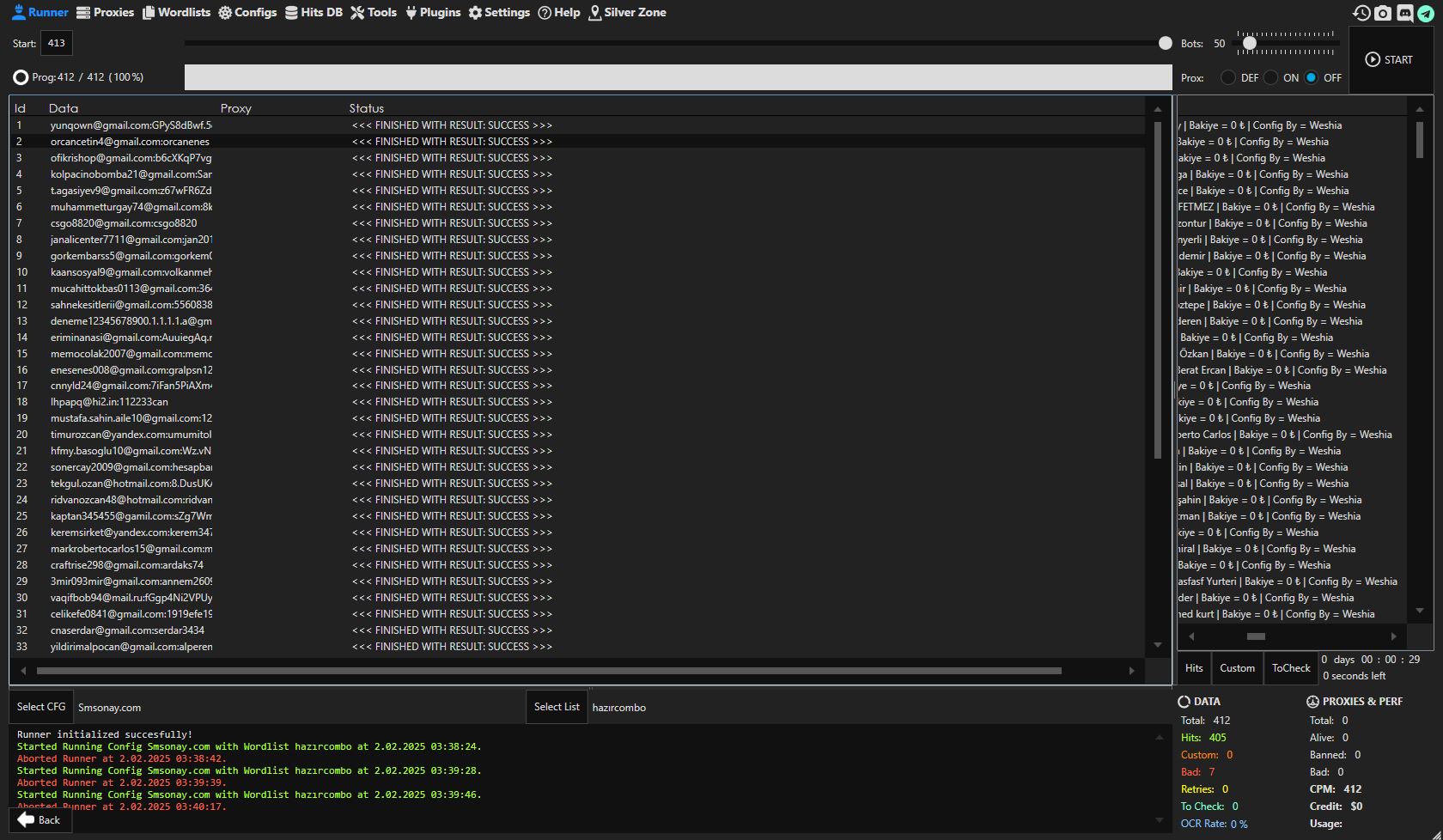Click the main list horizontal scrollbar thumb
Image resolution: width=1443 pixels, height=840 pixels.
coord(549,671)
